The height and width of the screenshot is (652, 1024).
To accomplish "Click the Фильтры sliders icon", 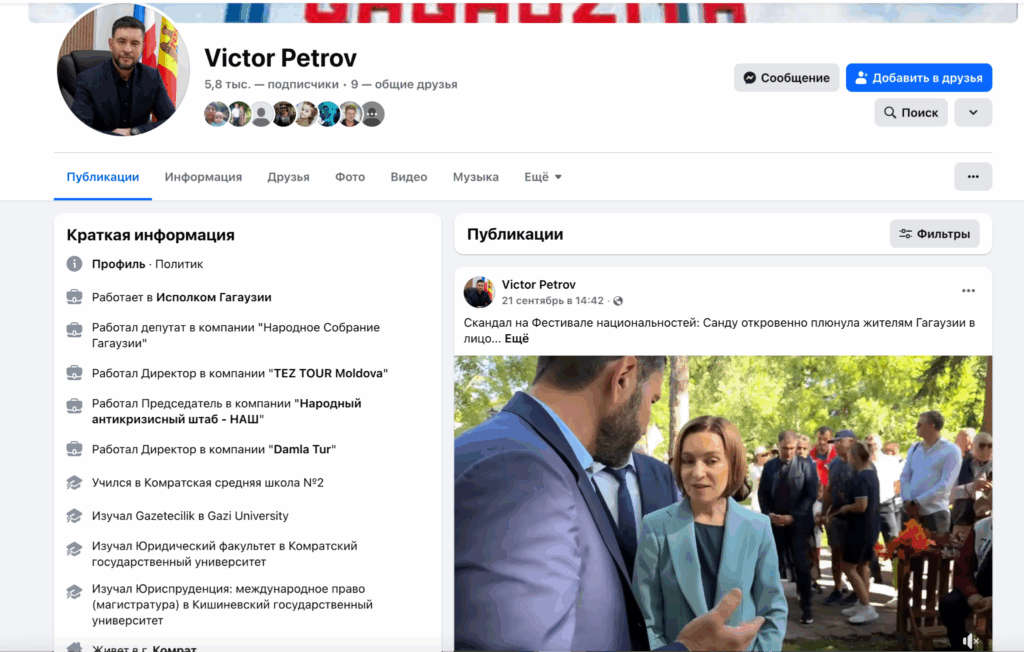I will click(x=905, y=234).
